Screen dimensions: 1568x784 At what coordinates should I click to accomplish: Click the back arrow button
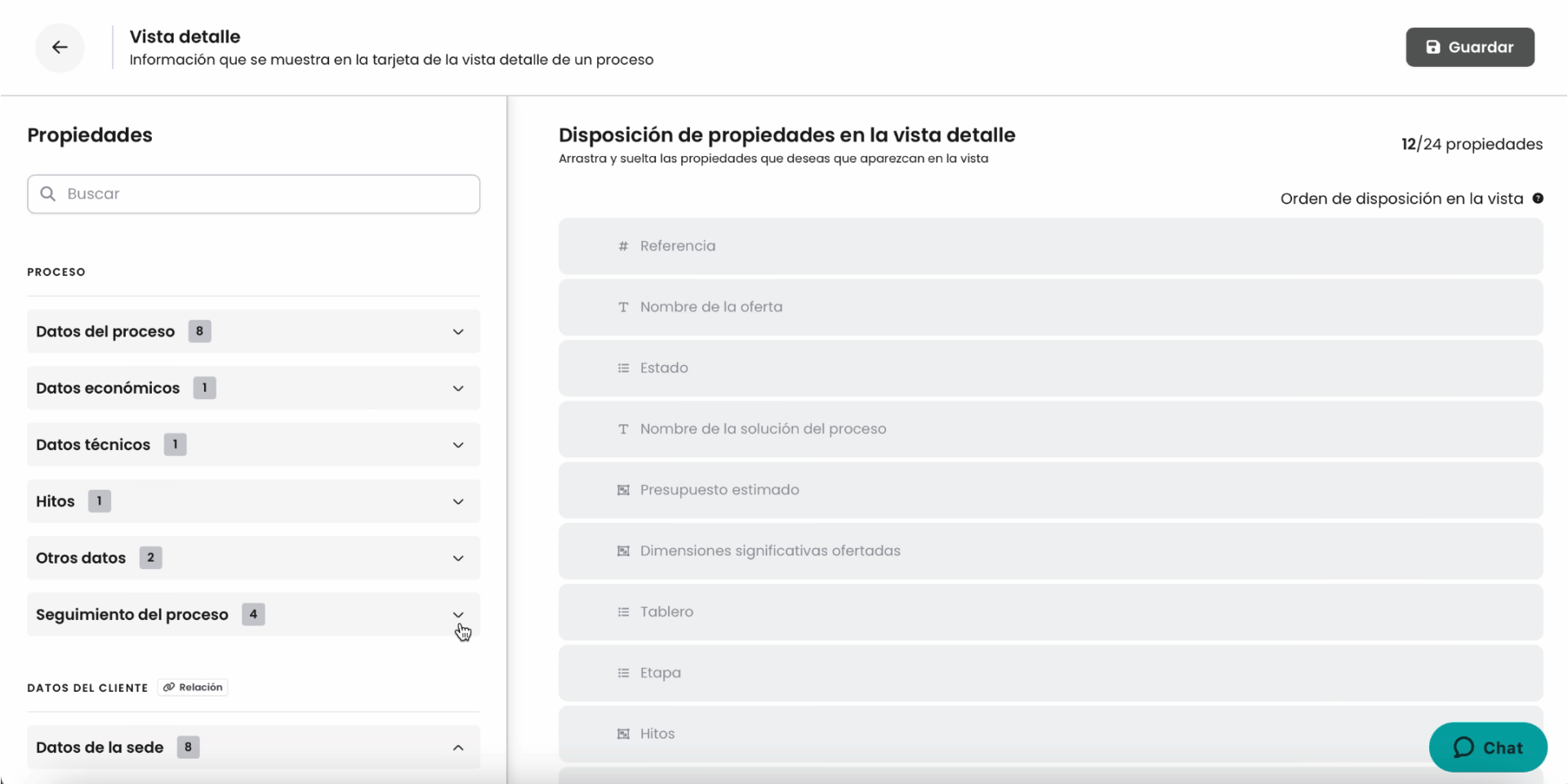click(x=60, y=47)
